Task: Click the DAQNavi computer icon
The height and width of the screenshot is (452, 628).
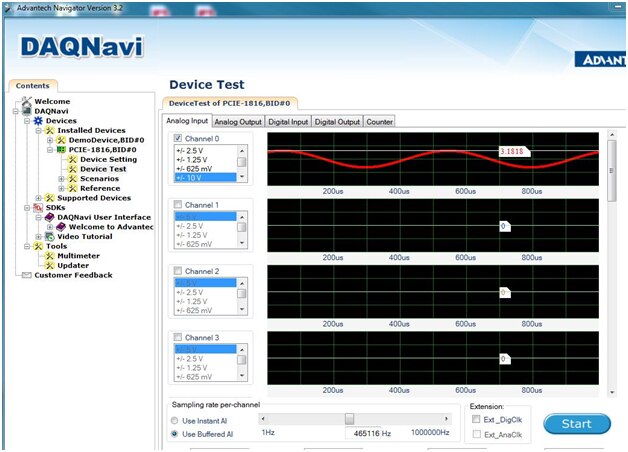Action: (26, 111)
